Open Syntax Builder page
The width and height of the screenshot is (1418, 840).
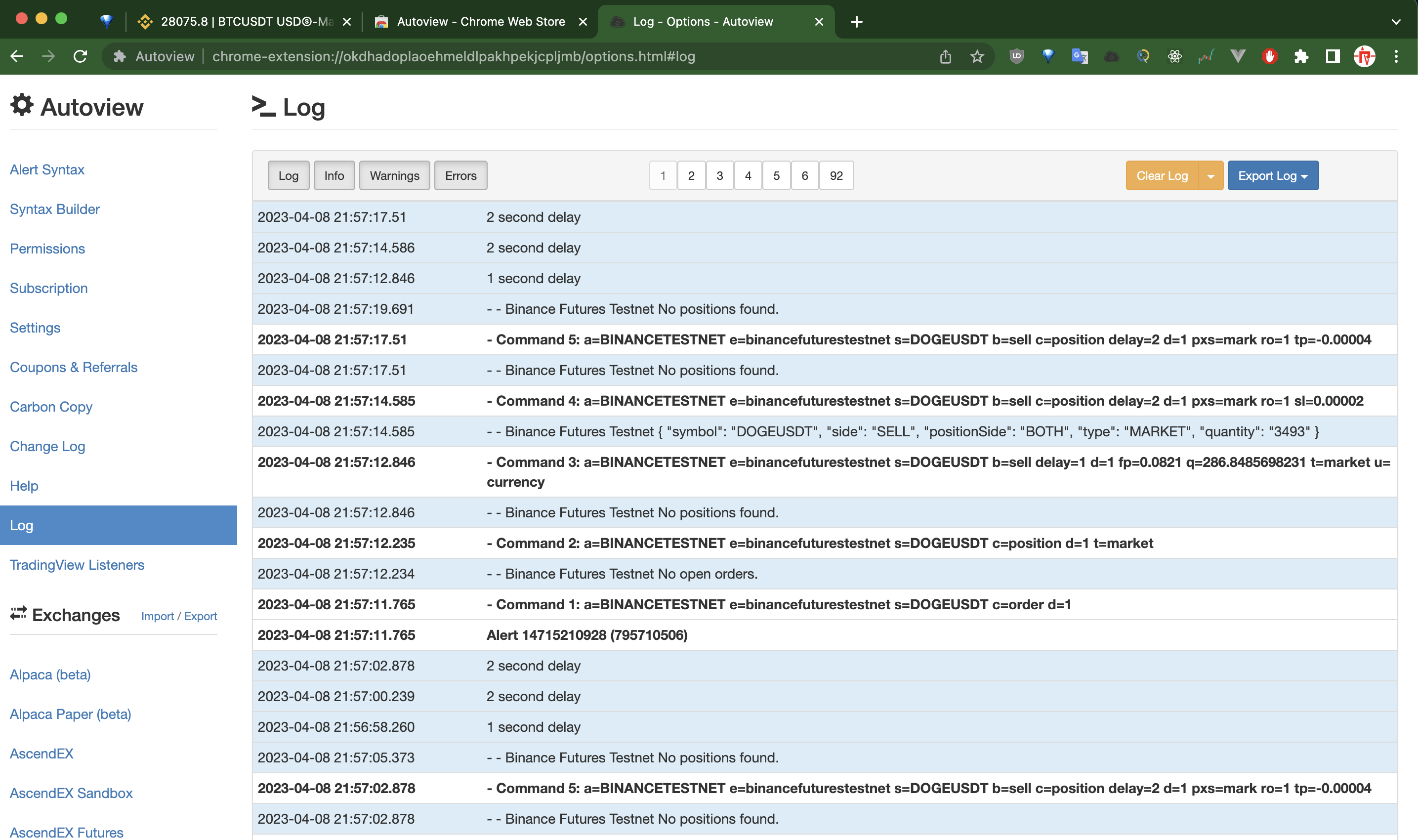coord(54,209)
